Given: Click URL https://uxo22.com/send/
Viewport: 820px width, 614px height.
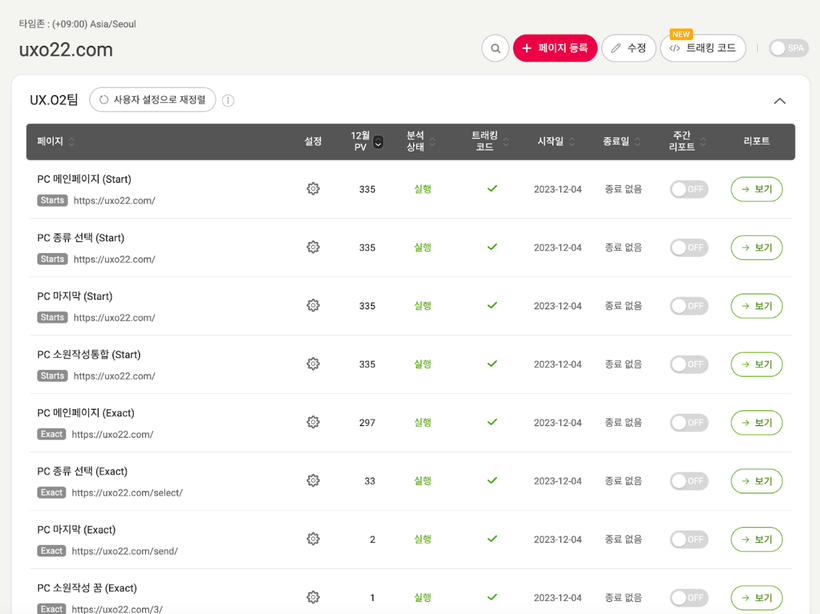Looking at the screenshot, I should [x=124, y=551].
